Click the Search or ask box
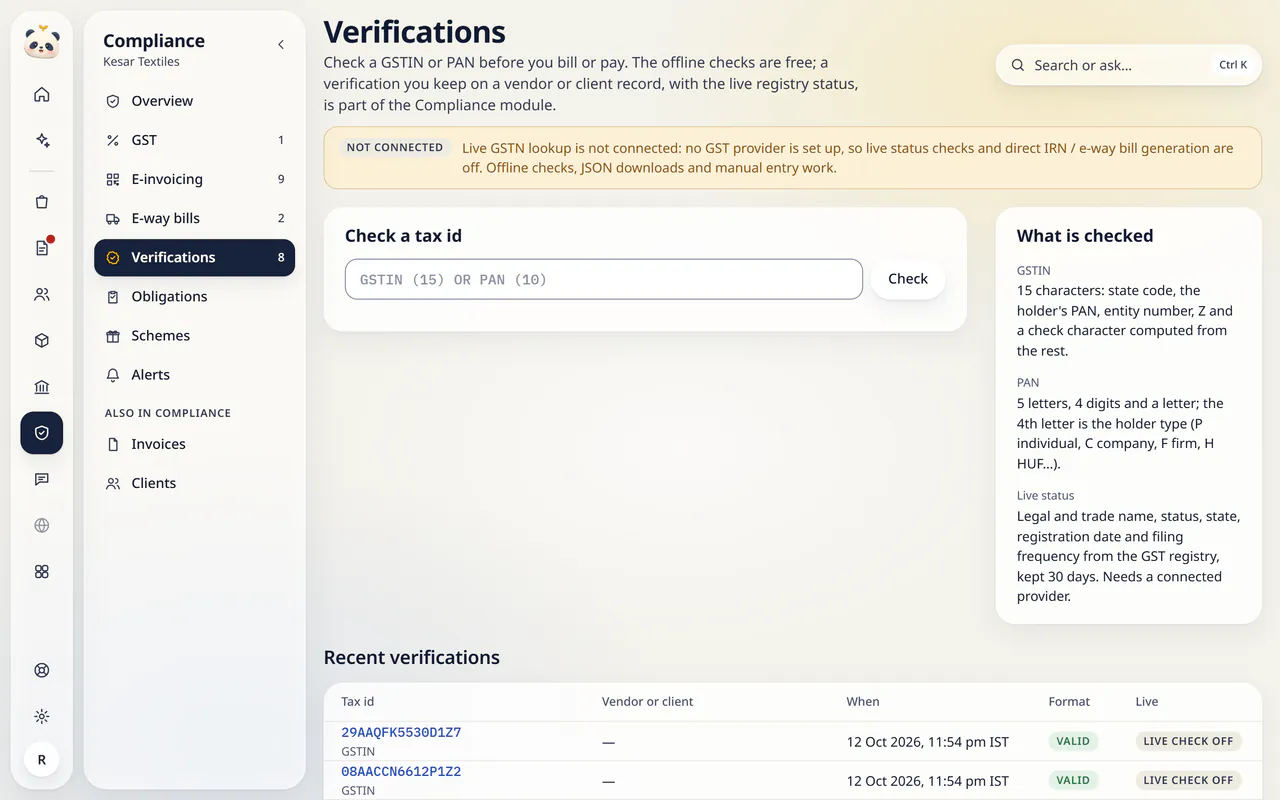Image resolution: width=1280 pixels, height=800 pixels. (x=1129, y=65)
